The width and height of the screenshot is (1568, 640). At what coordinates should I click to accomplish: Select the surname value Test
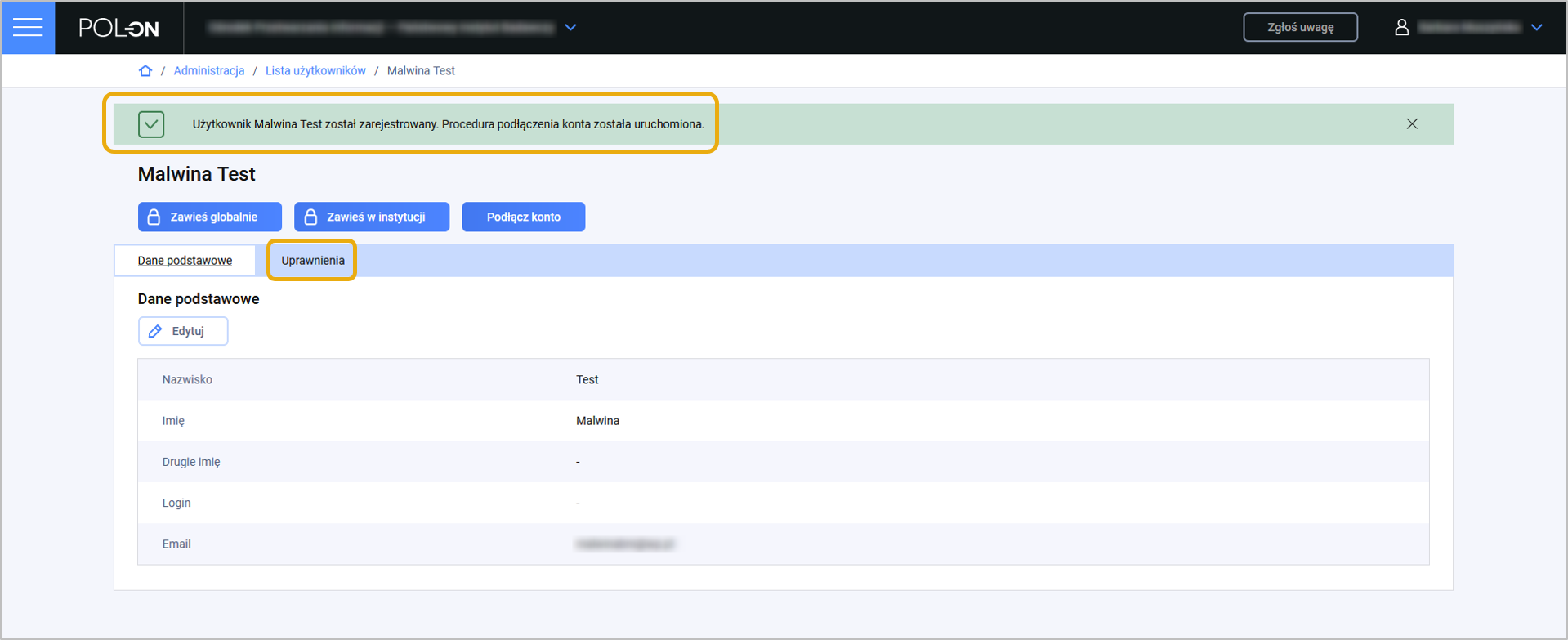click(x=587, y=379)
